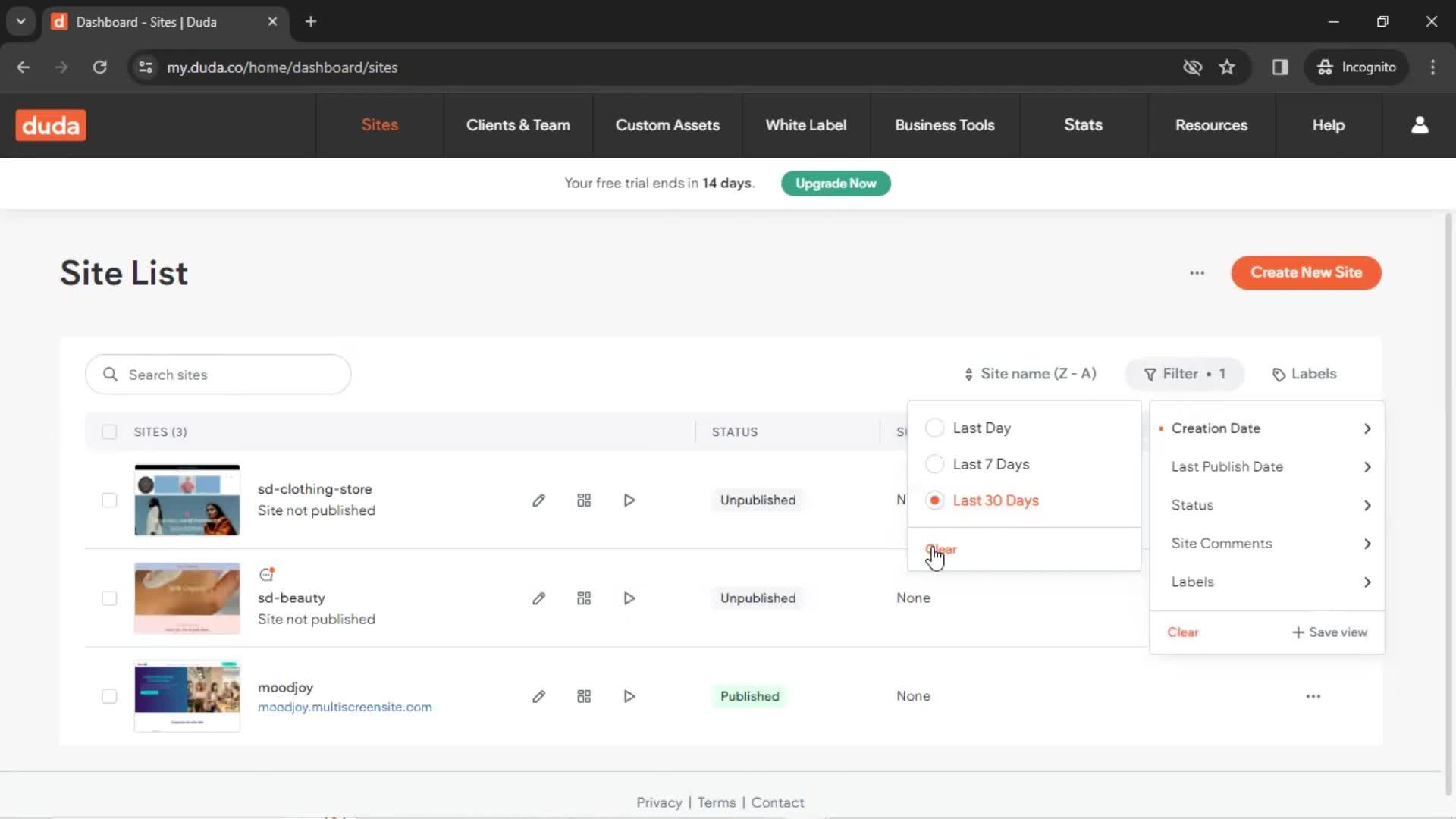Open the Site name (Z - A) sort dropdown

coord(1030,374)
